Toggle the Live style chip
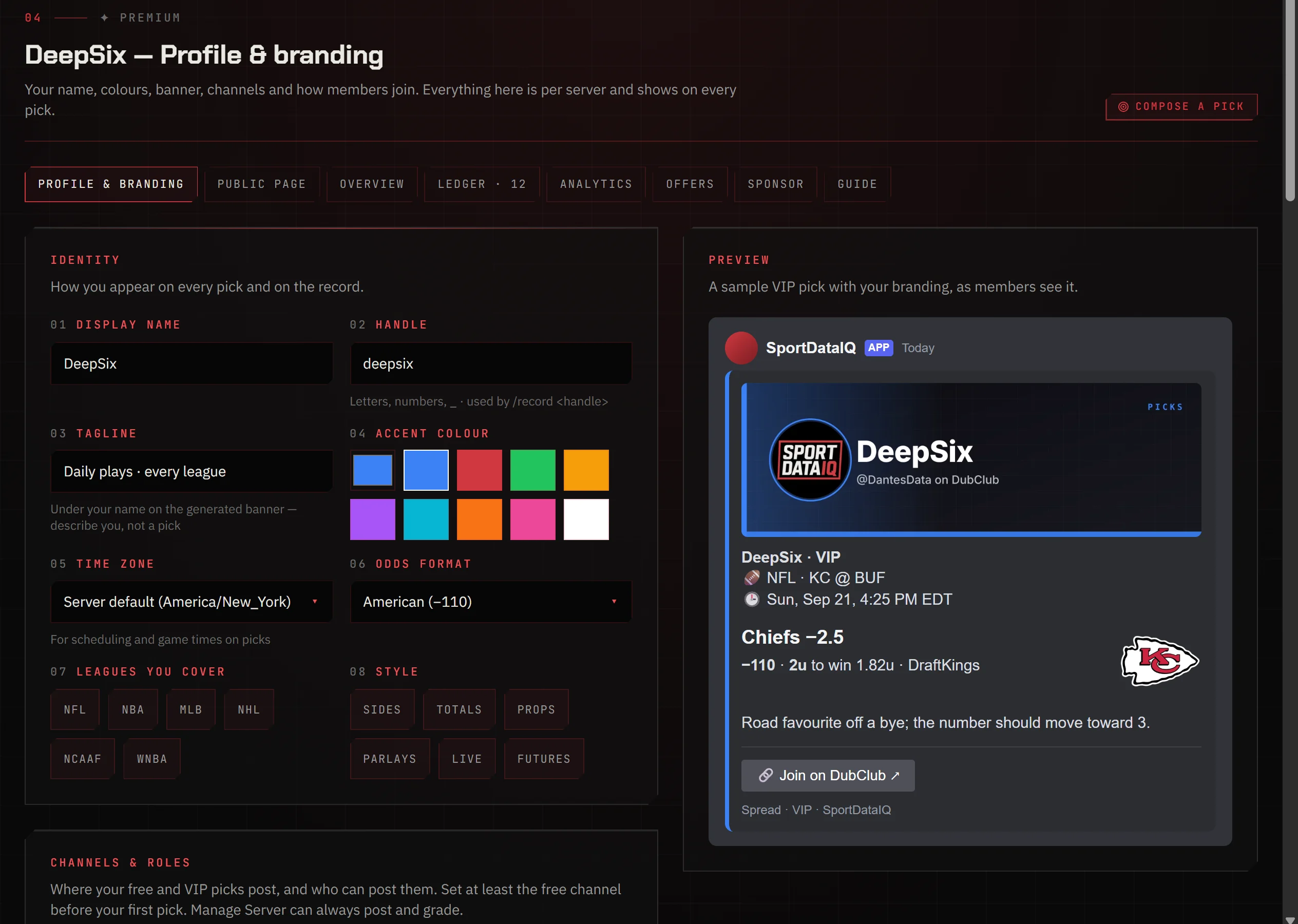The width and height of the screenshot is (1298, 924). tap(467, 759)
